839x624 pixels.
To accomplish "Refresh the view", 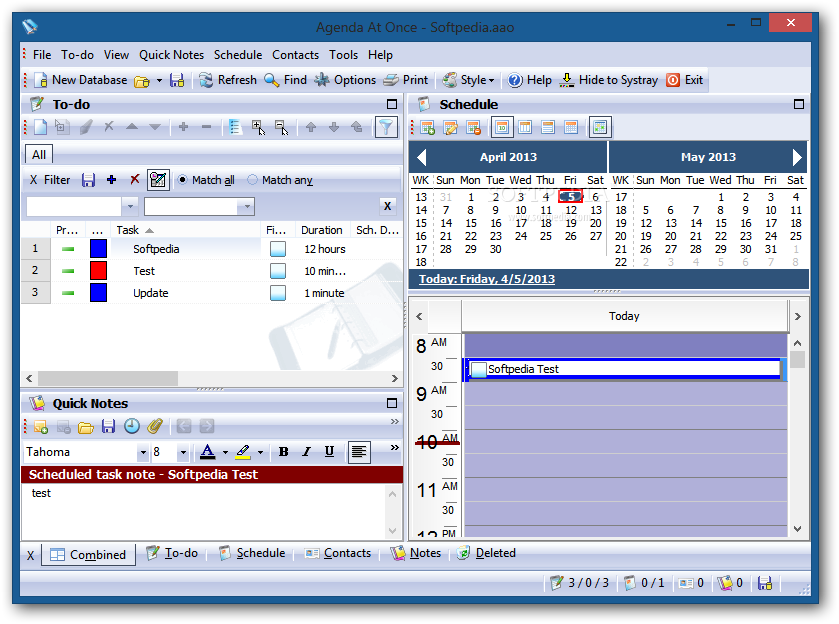I will pyautogui.click(x=228, y=80).
